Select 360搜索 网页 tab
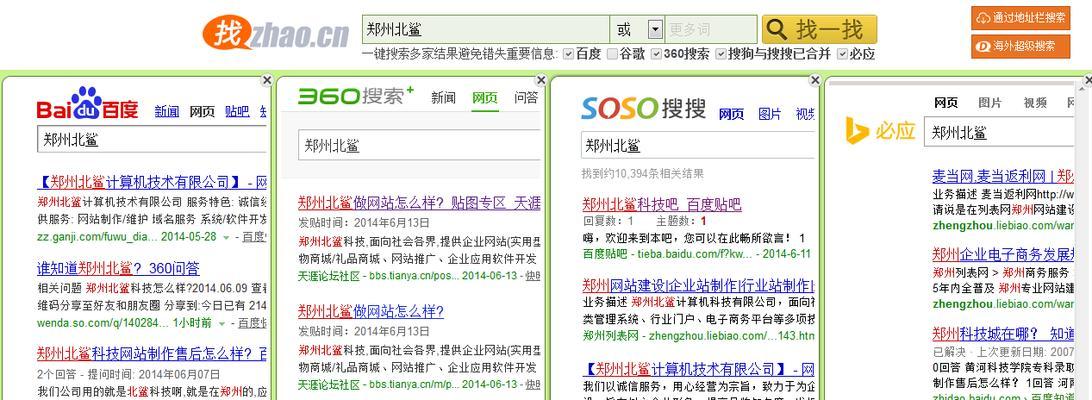This screenshot has height=400, width=1092. [485, 98]
